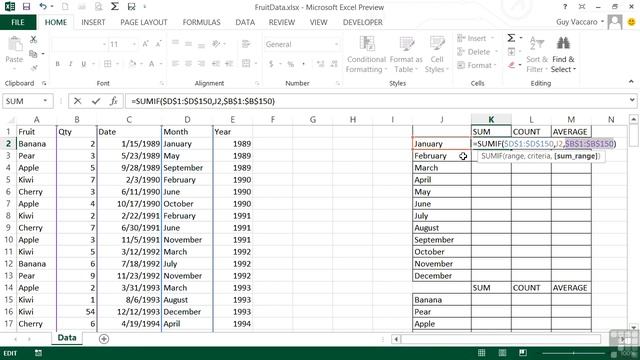This screenshot has width=640, height=360.
Task: Click the Find & Select binoculars icon
Action: (563, 44)
